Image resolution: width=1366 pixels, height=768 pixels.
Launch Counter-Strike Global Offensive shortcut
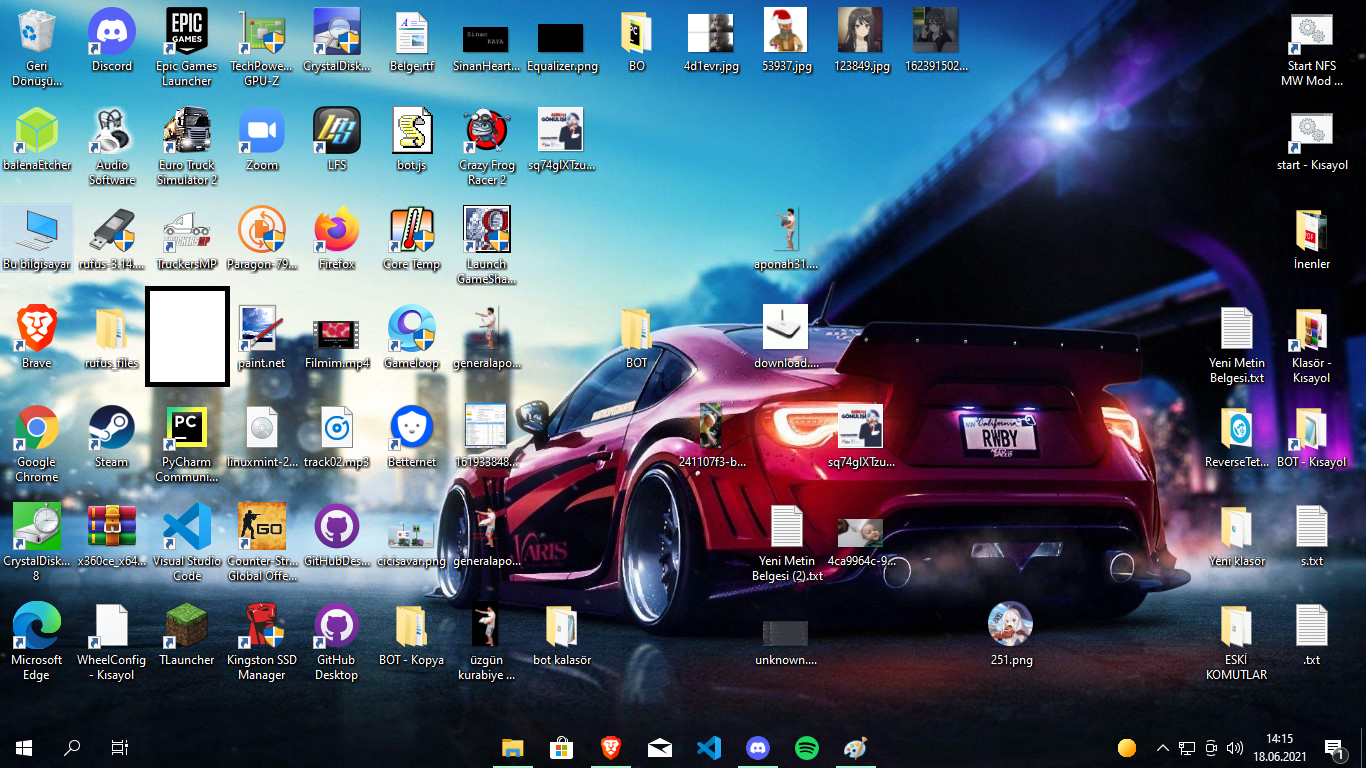tap(262, 542)
